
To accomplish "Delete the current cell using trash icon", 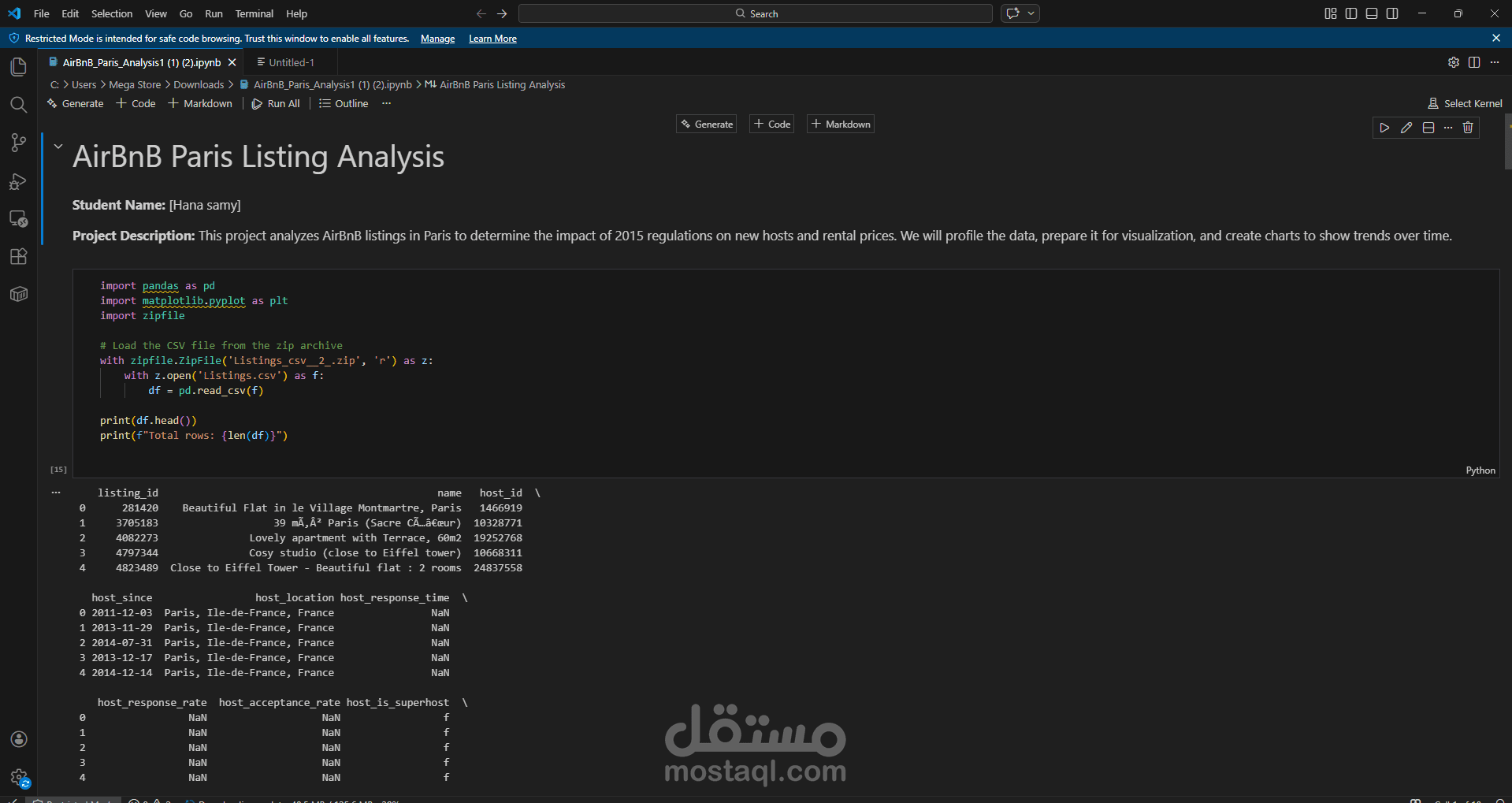I will click(1467, 127).
